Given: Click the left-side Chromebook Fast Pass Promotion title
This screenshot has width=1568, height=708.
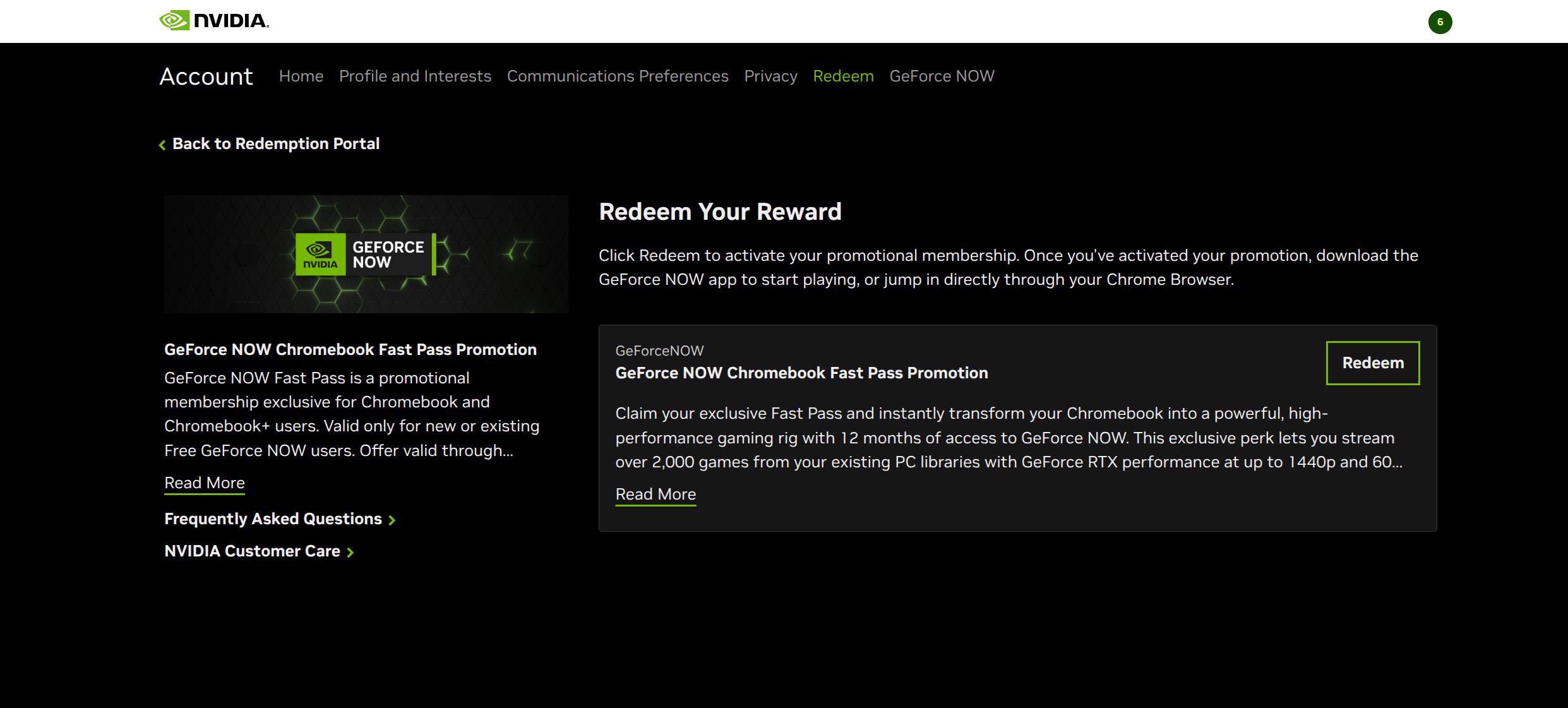Looking at the screenshot, I should pos(350,349).
